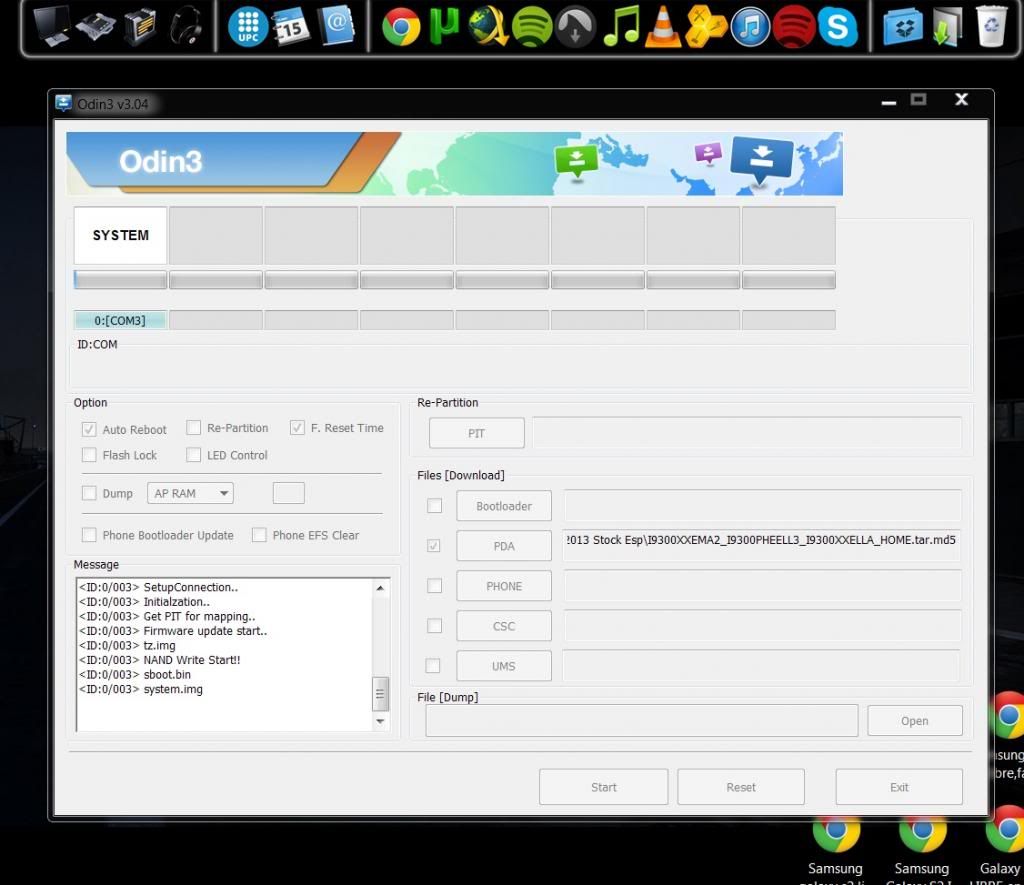Click the PIT button
Image resolution: width=1024 pixels, height=885 pixels.
pyautogui.click(x=477, y=433)
